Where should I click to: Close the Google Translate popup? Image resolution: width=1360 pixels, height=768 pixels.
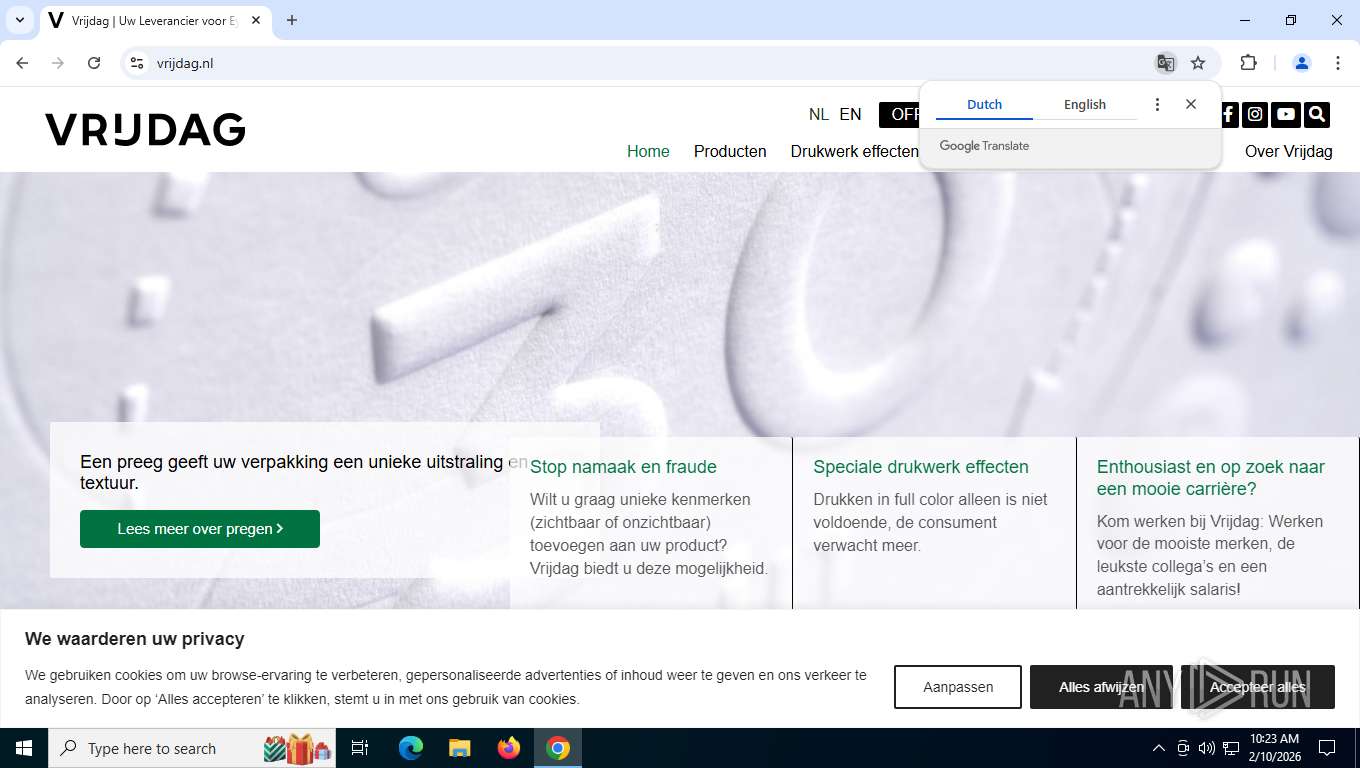(1191, 104)
